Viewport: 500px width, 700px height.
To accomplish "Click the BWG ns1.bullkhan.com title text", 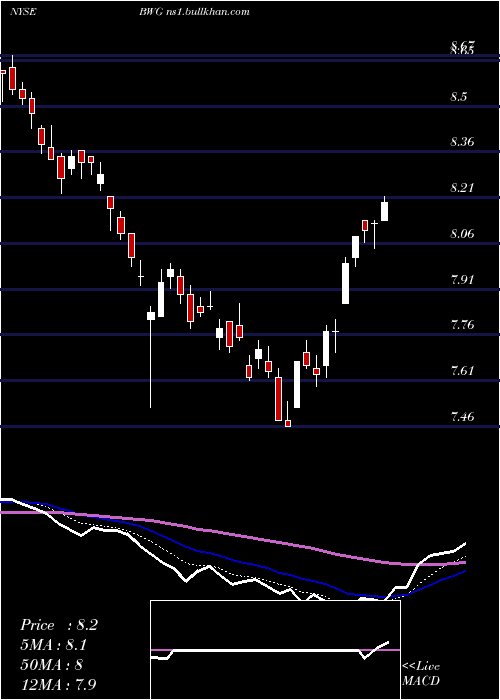I will click(194, 12).
